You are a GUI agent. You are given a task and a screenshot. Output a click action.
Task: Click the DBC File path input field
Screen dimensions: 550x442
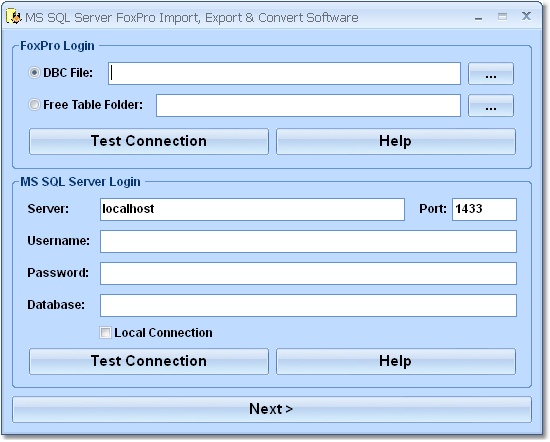click(284, 74)
